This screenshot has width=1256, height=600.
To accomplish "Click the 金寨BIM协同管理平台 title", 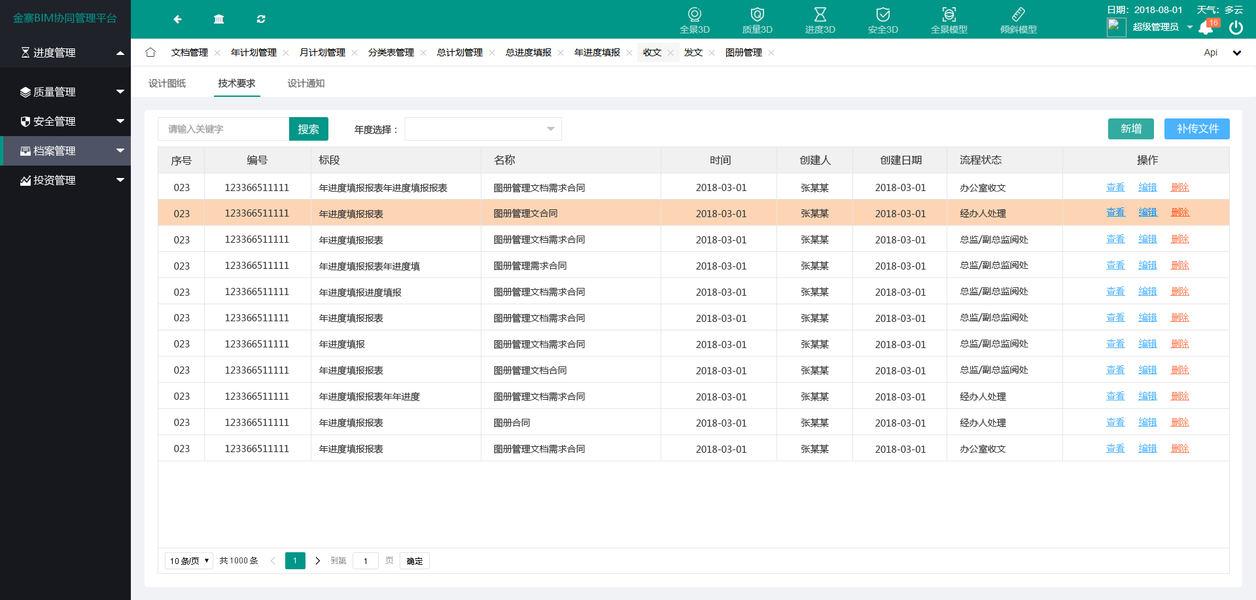I will coord(65,19).
